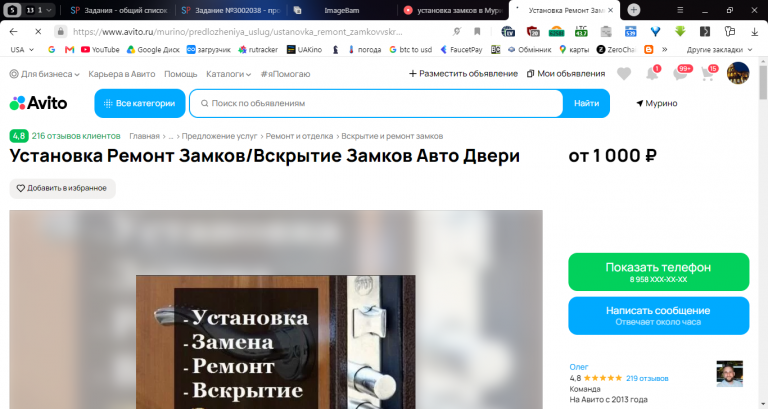
Task: Show hidden bookmarks with the double chevron
Action: 665,49
